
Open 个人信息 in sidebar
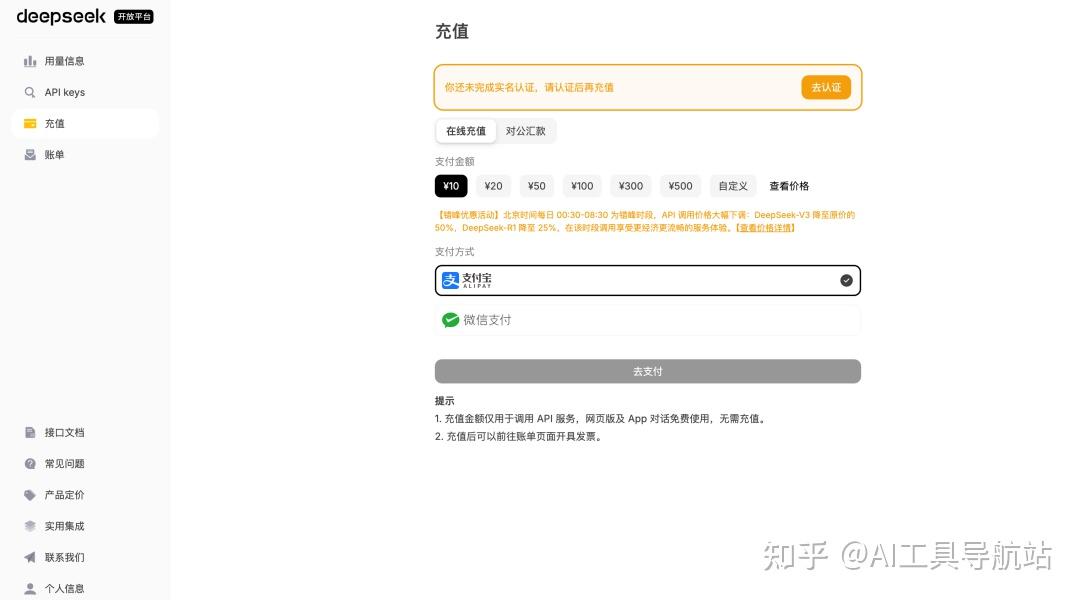pyautogui.click(x=85, y=588)
